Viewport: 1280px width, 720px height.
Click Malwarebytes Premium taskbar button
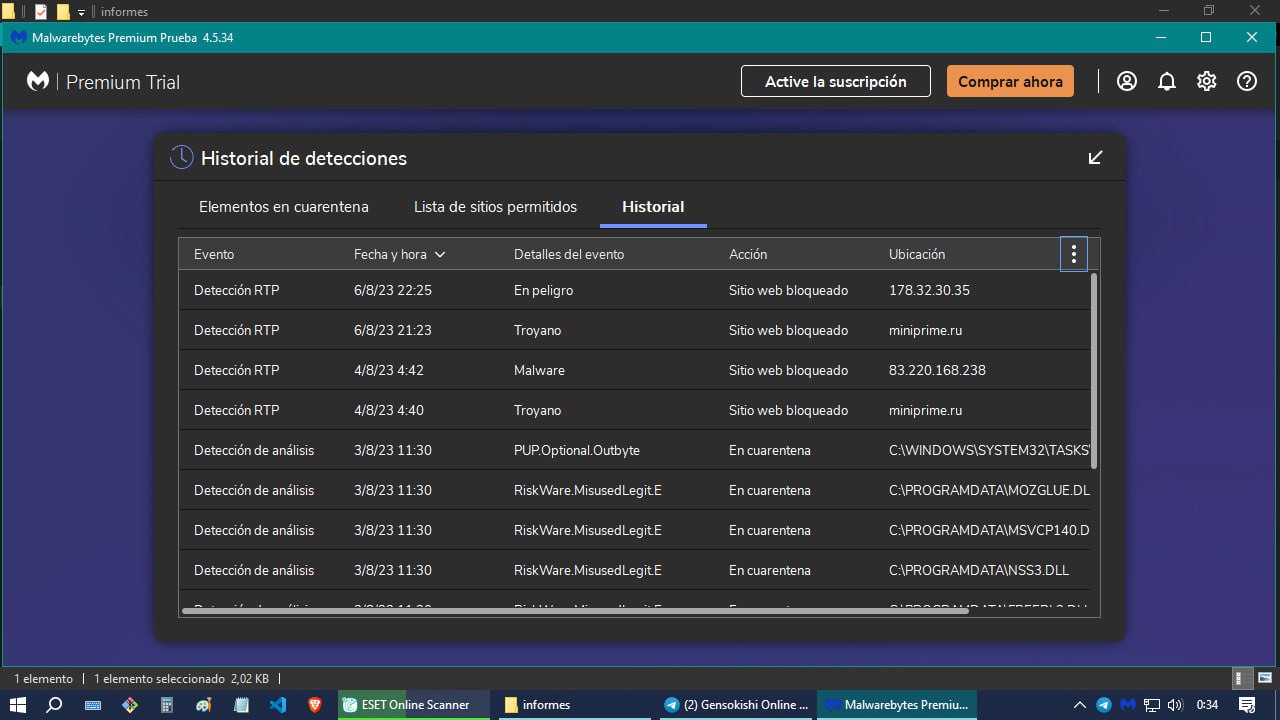click(x=897, y=704)
